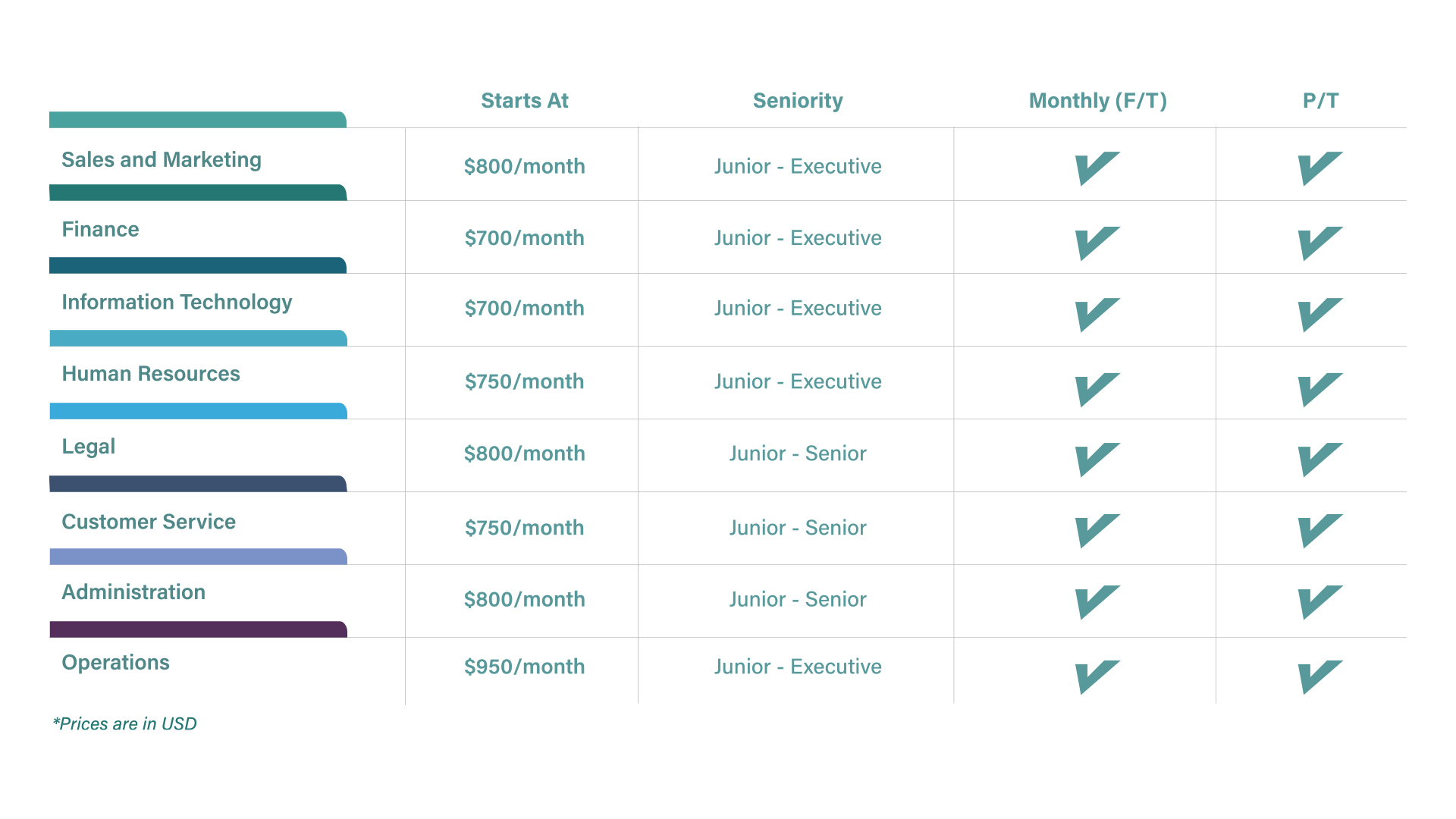Click the Prices are in USD footnote
This screenshot has height=819, width=1456.
[x=125, y=724]
